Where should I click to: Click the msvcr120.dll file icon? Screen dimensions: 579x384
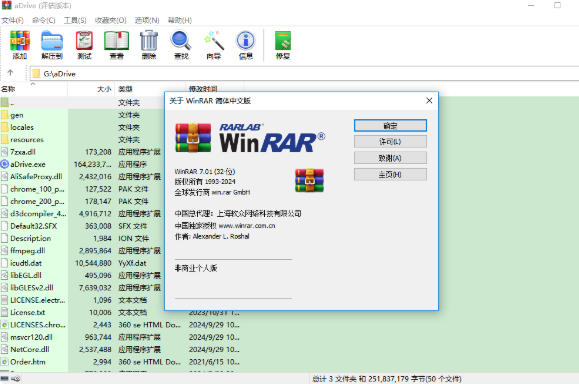4,337
